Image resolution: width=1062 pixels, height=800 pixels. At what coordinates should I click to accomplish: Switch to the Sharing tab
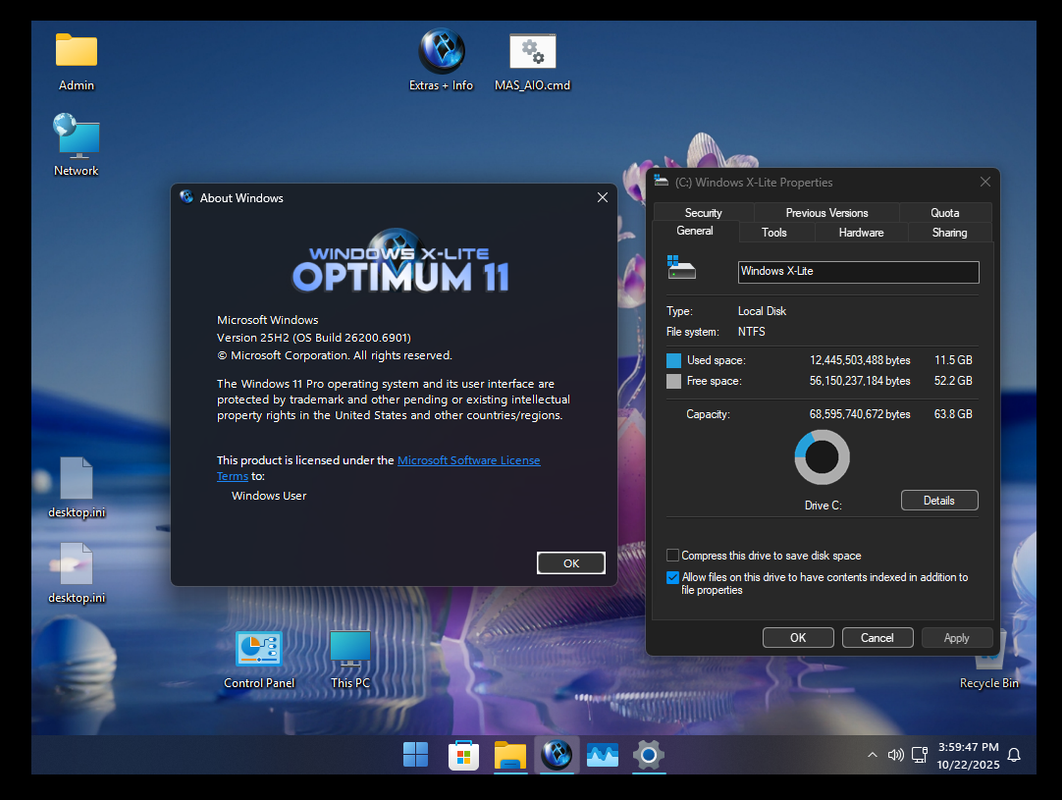(x=949, y=232)
